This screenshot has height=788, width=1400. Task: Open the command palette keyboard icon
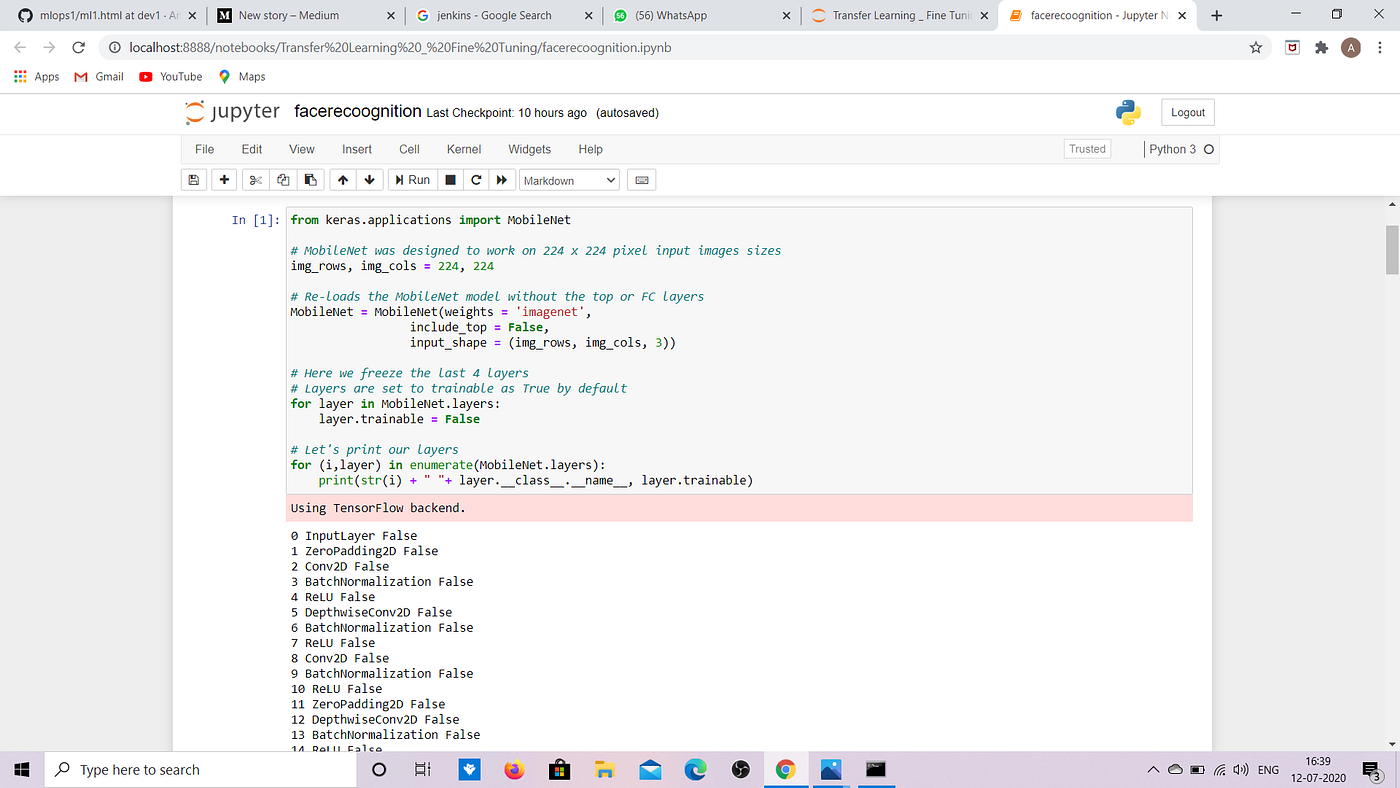click(642, 180)
